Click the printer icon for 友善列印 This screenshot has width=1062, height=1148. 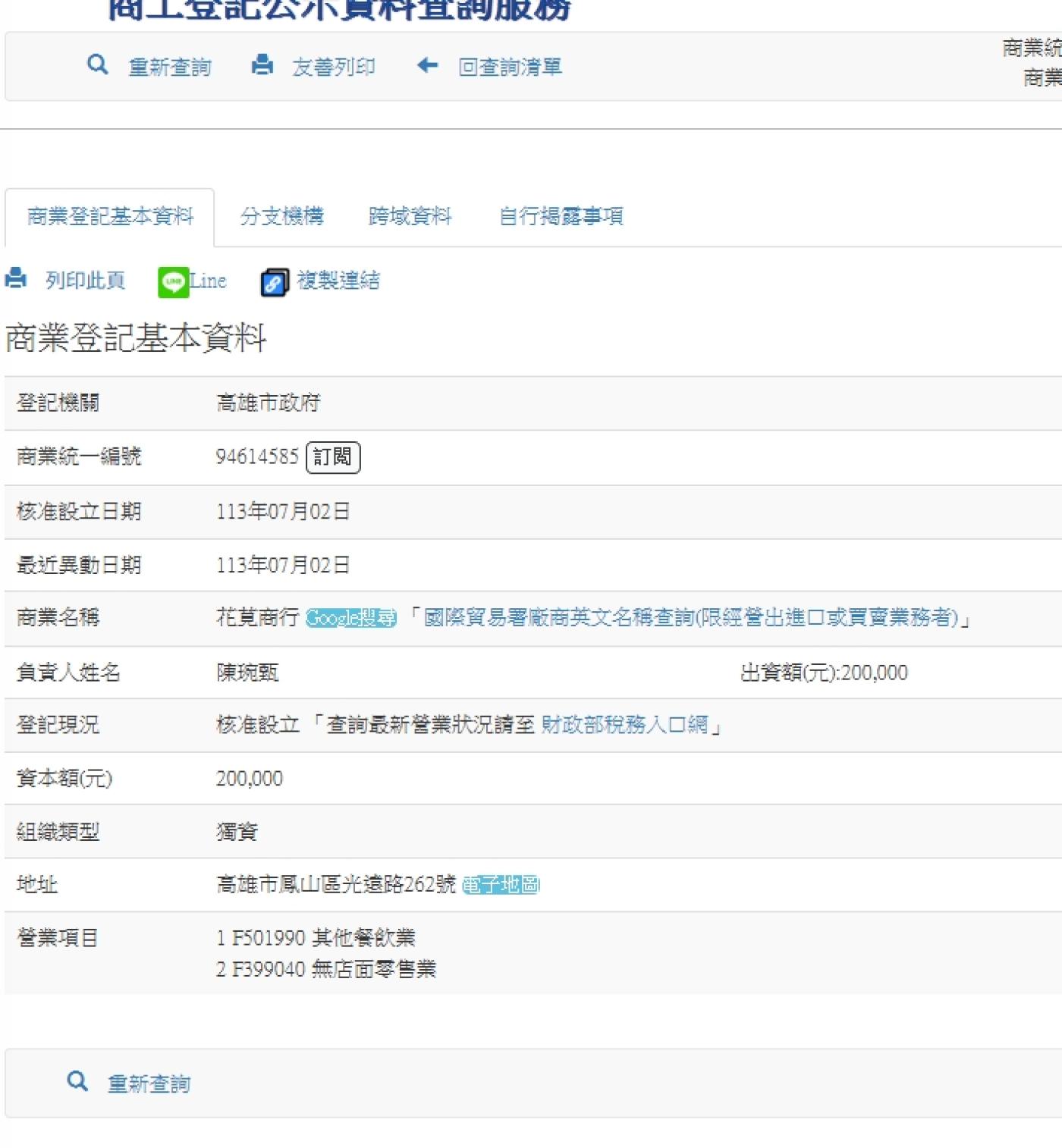pyautogui.click(x=262, y=65)
